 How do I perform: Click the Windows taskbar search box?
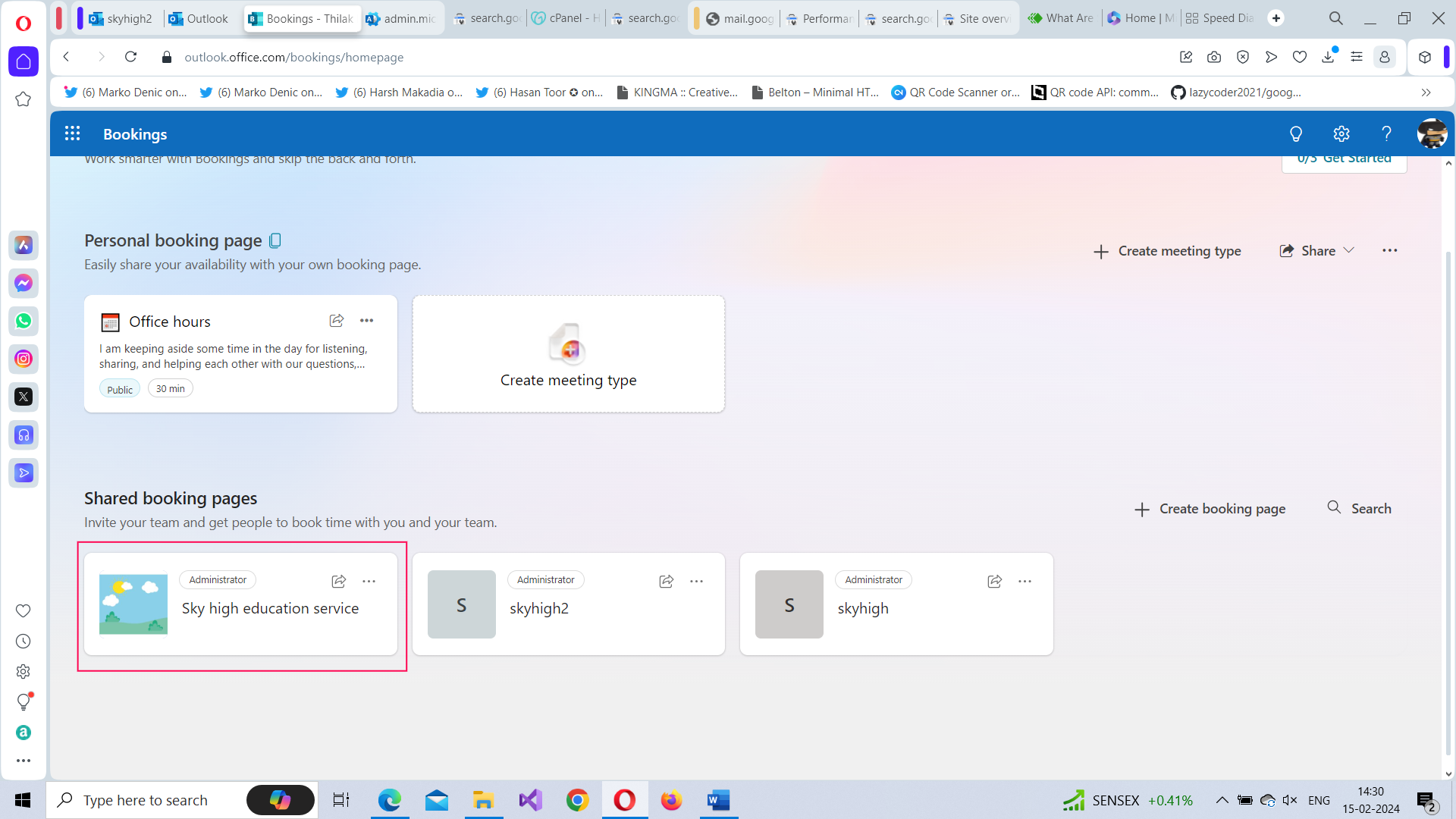point(146,800)
